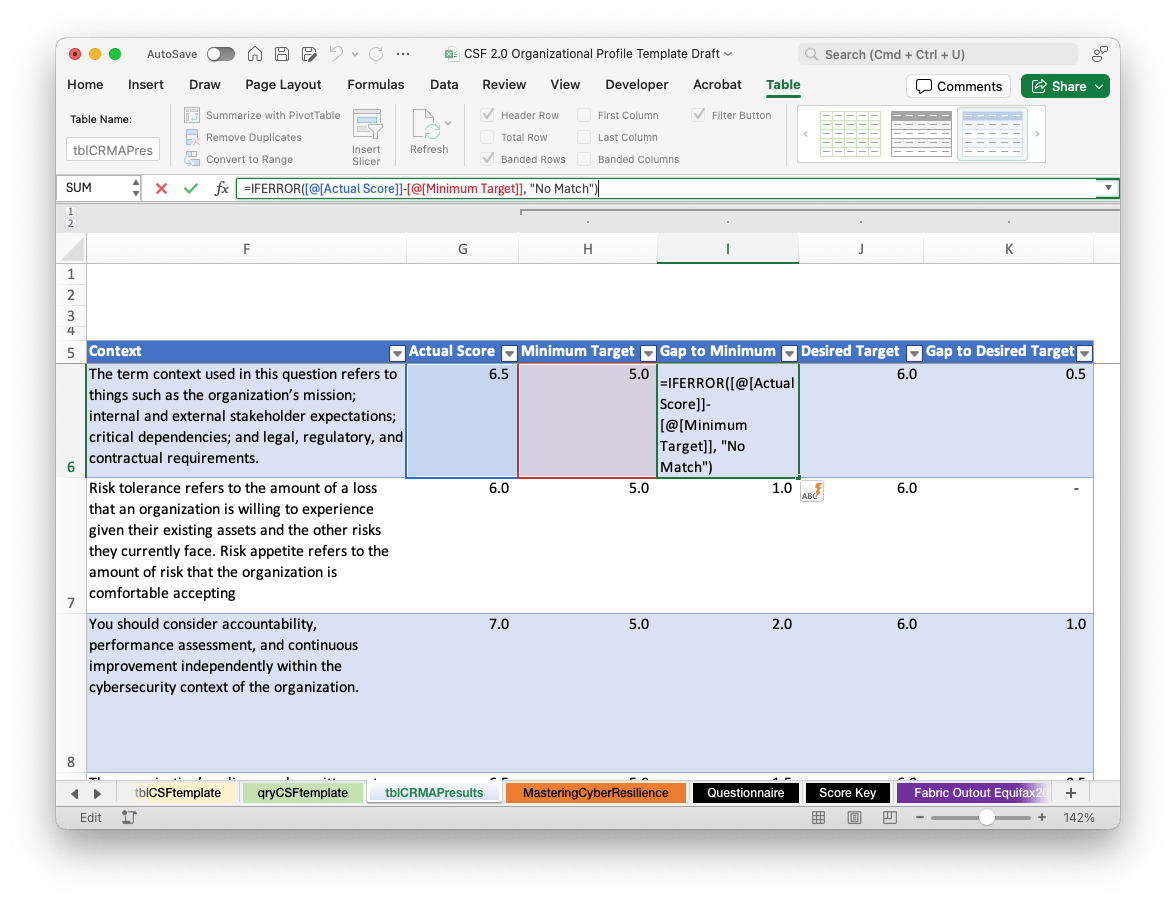
Task: Enable the Total Row checkbox
Action: 488,137
